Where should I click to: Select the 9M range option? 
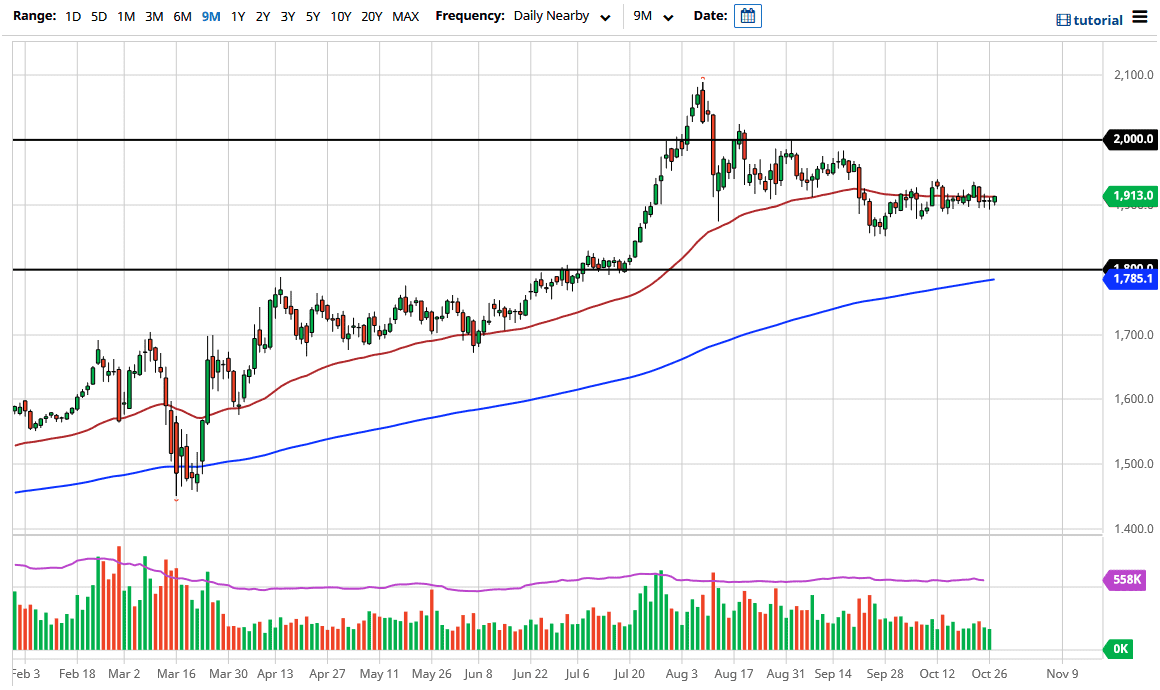point(211,16)
